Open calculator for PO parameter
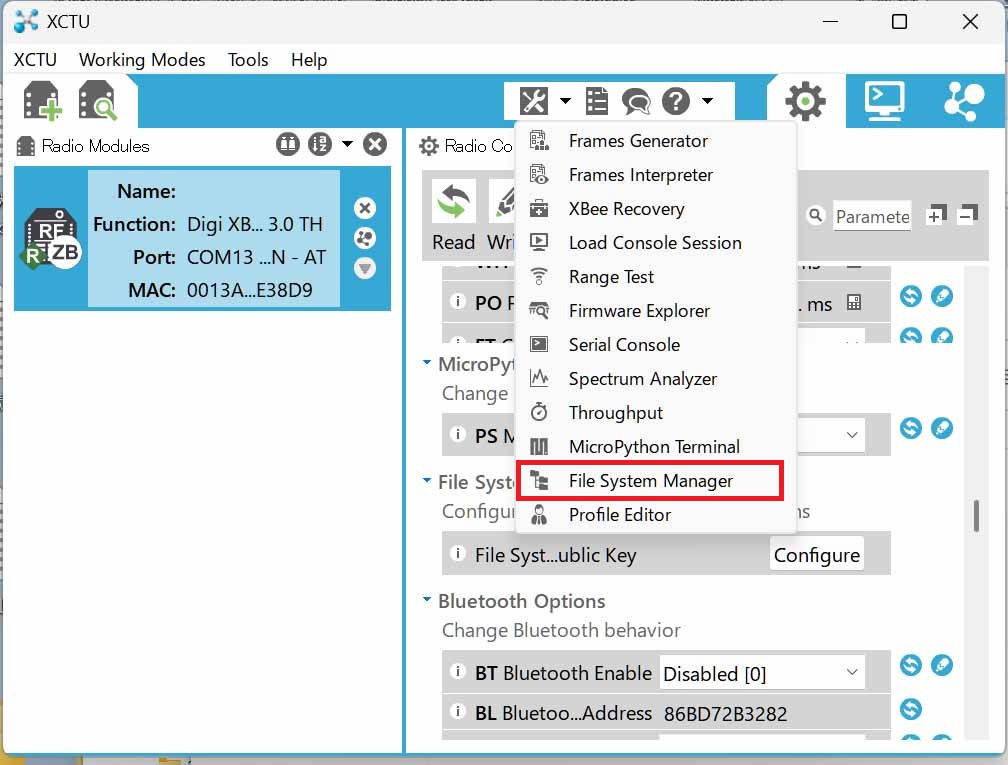The width and height of the screenshot is (1008, 765). coord(854,302)
